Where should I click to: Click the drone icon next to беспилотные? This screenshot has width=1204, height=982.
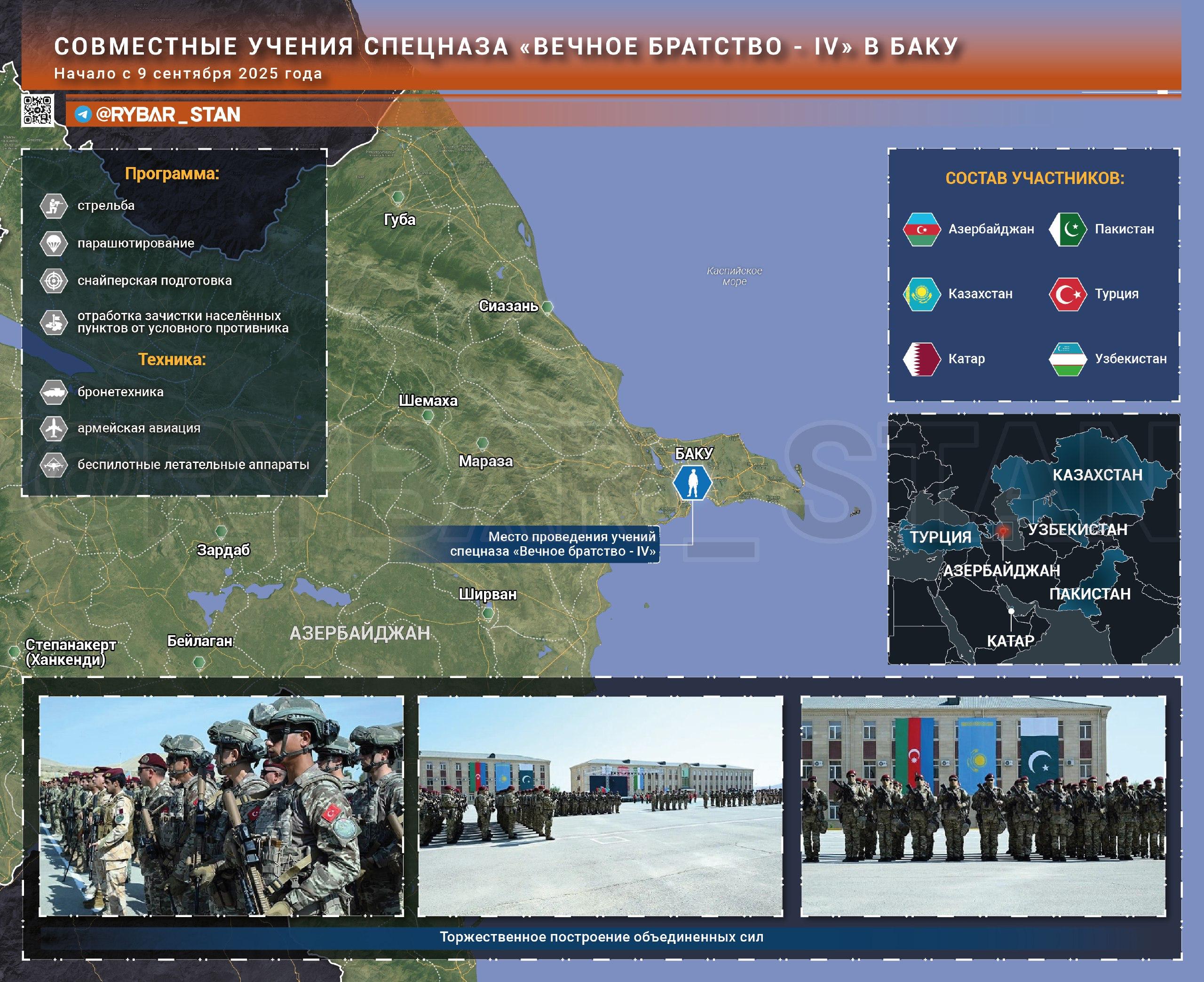tap(54, 465)
